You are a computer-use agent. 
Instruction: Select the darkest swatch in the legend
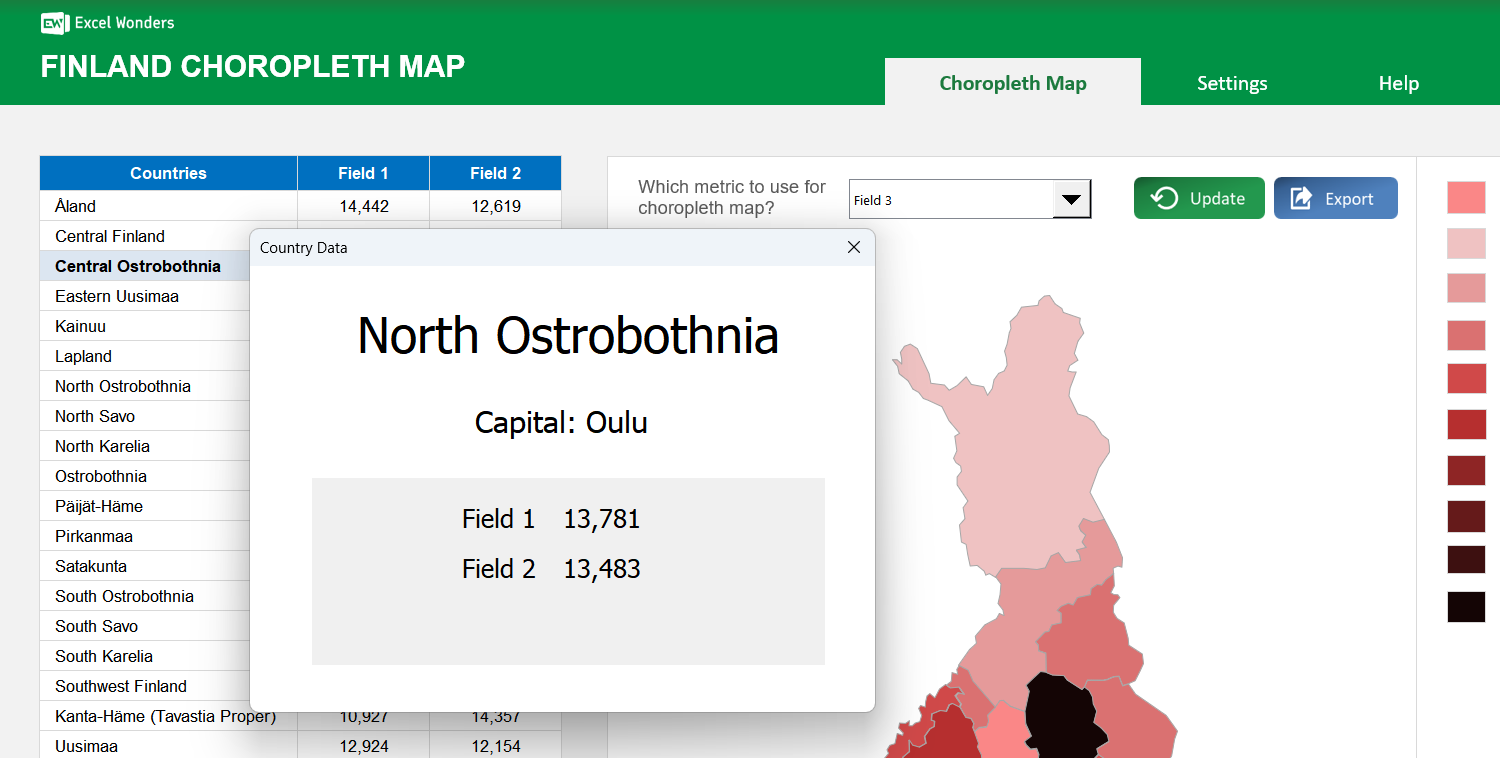pyautogui.click(x=1465, y=607)
